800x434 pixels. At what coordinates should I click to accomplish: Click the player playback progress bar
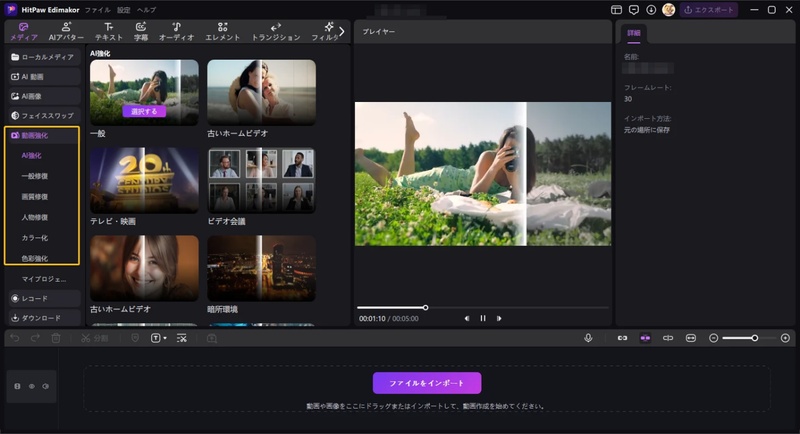pyautogui.click(x=482, y=307)
